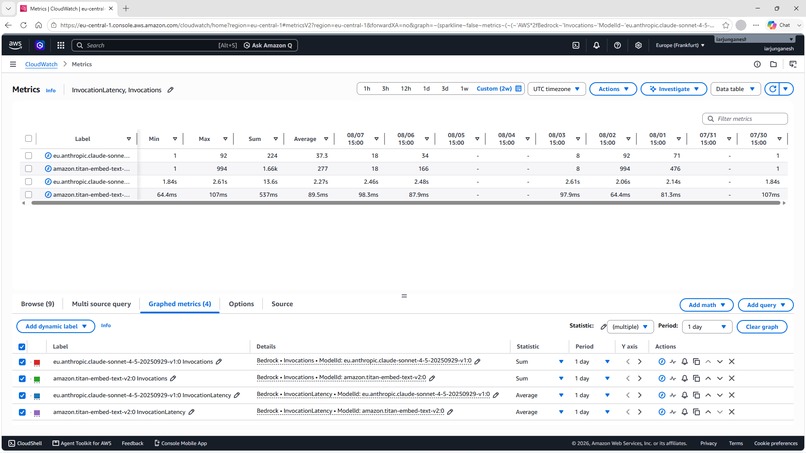Open the global Statistic (multiple) dropdown
The width and height of the screenshot is (806, 453).
click(x=630, y=327)
